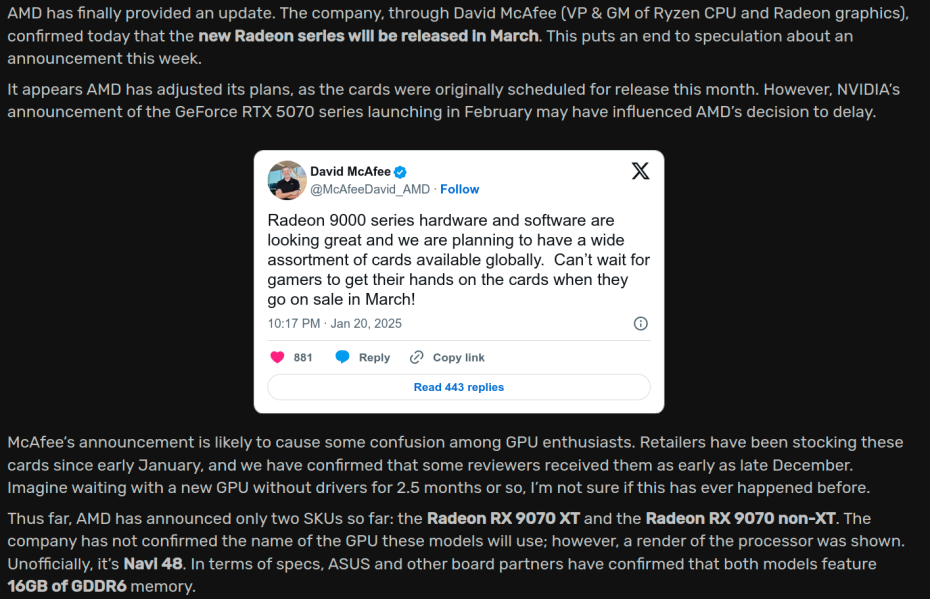The width and height of the screenshot is (930, 599).
Task: Open the tweet info circle icon
Action: tap(641, 323)
